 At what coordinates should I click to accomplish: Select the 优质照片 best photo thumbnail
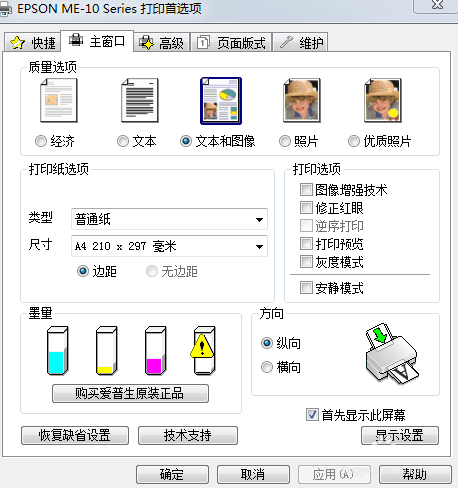383,101
